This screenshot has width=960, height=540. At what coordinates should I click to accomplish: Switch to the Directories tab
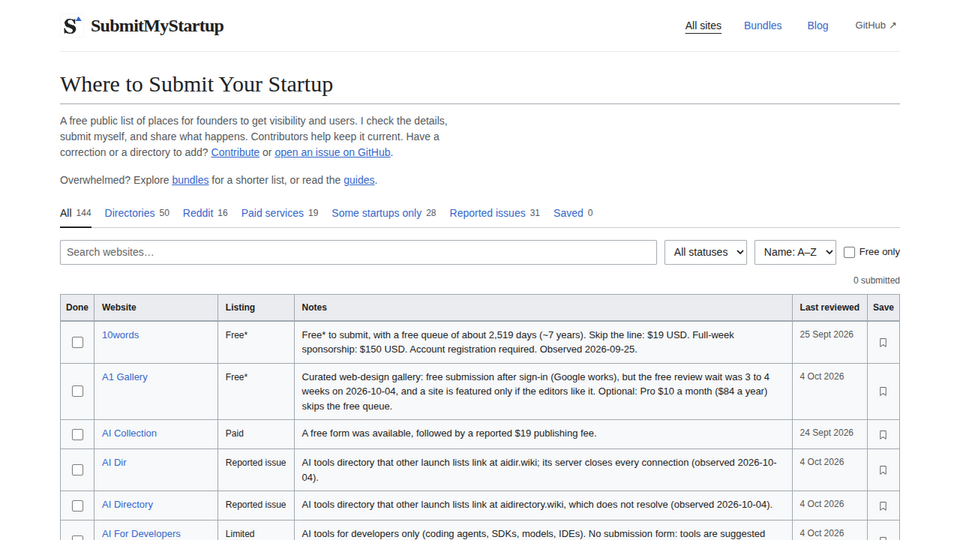(137, 213)
